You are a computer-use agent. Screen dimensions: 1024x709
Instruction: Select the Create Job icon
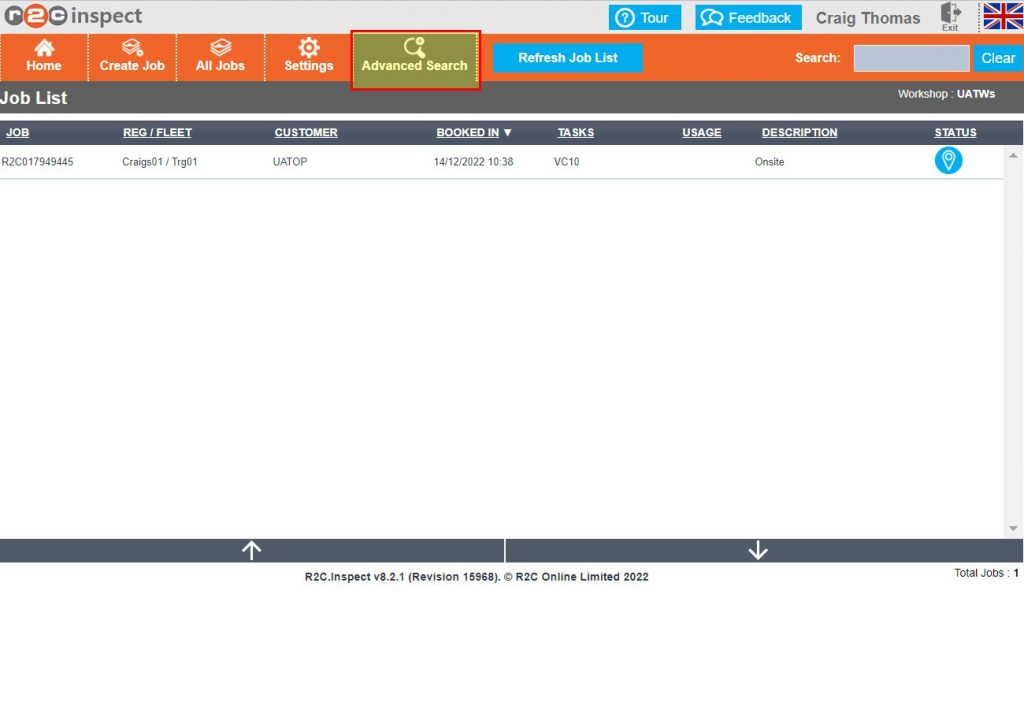point(132,57)
